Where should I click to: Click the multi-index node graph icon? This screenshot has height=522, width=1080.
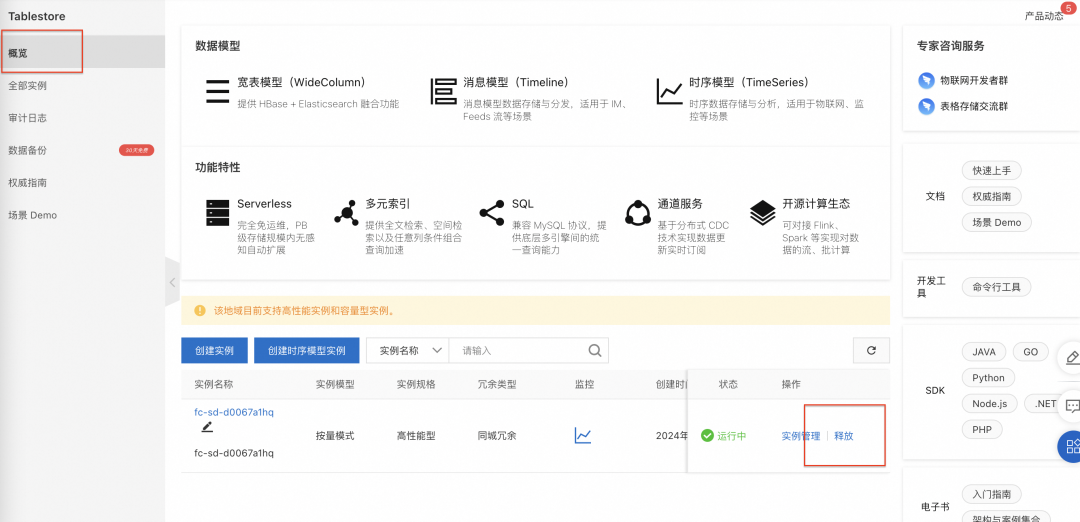pyautogui.click(x=346, y=213)
